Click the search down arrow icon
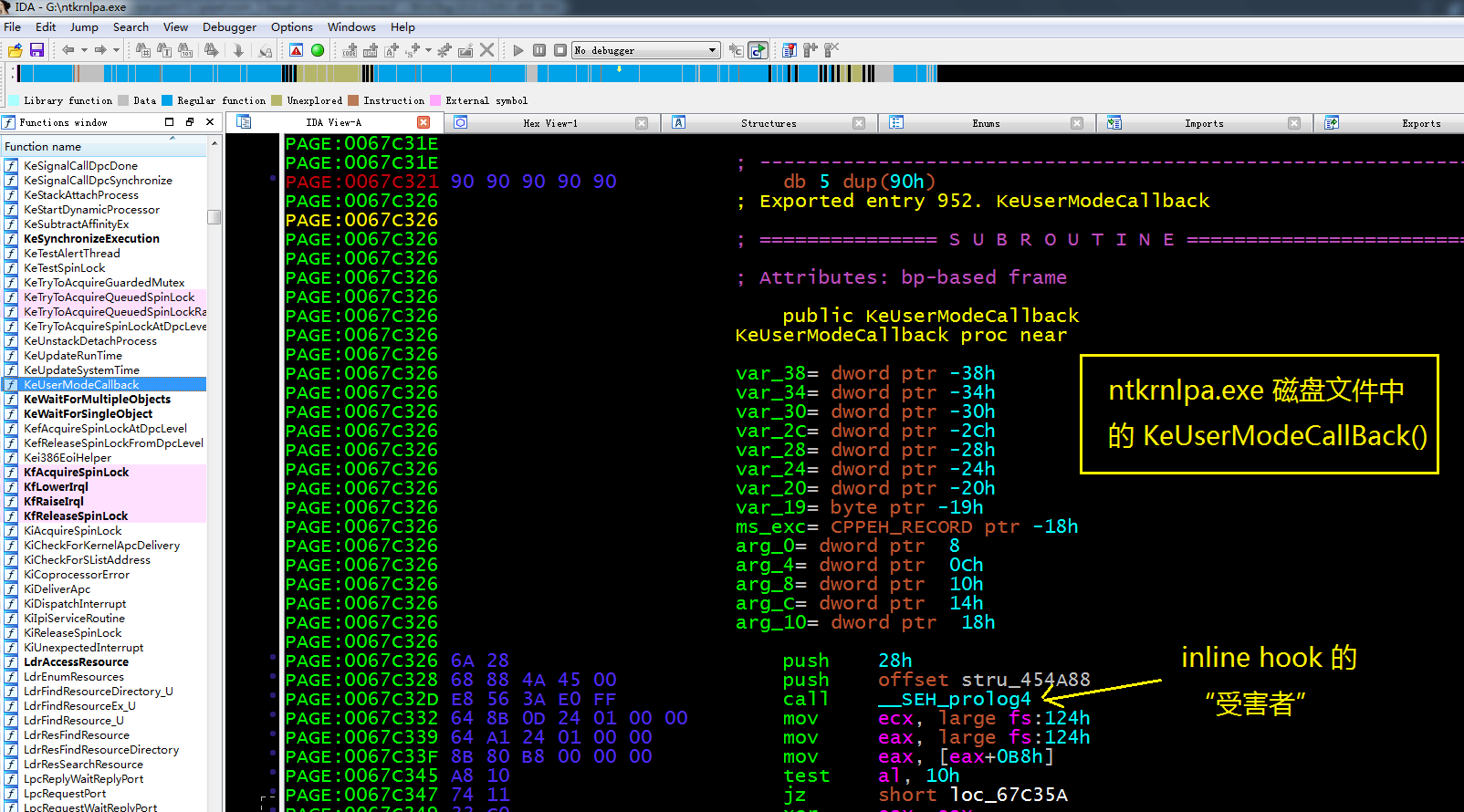Screen dimensions: 1464x812 point(238,50)
